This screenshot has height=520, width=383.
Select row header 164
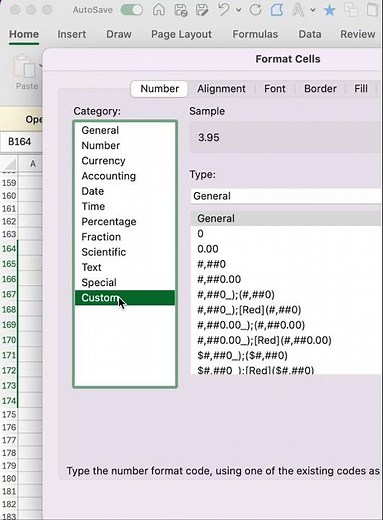click(9, 248)
